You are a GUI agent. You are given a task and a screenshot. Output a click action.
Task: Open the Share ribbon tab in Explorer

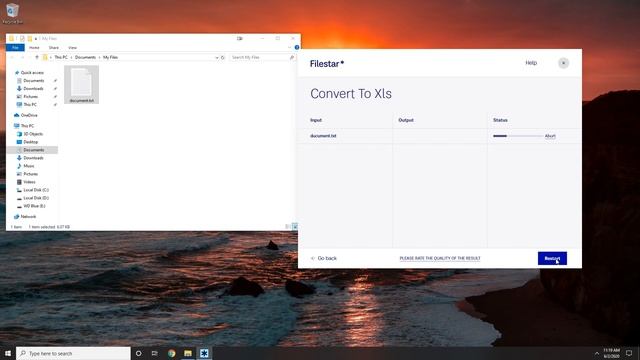(53, 48)
